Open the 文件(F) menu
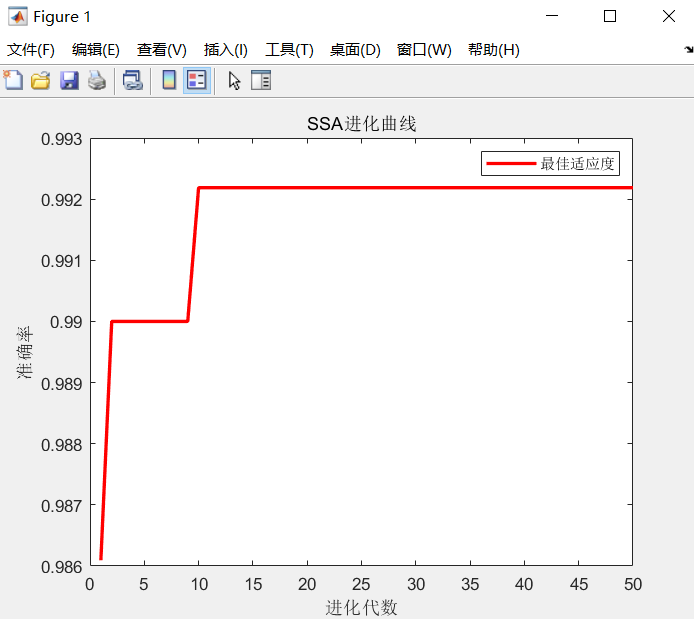 click(31, 50)
